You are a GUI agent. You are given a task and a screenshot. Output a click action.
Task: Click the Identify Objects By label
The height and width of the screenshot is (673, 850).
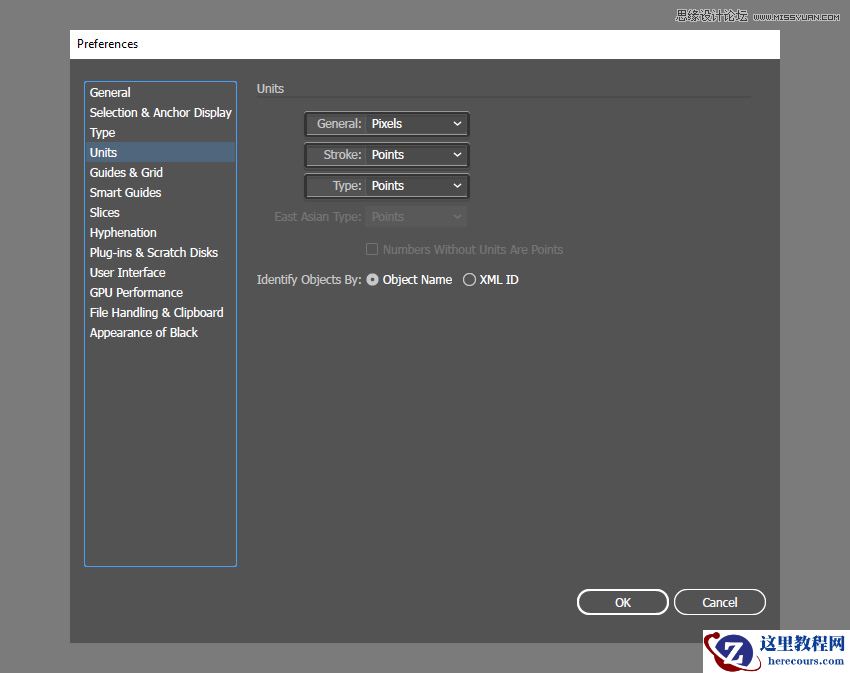(308, 280)
